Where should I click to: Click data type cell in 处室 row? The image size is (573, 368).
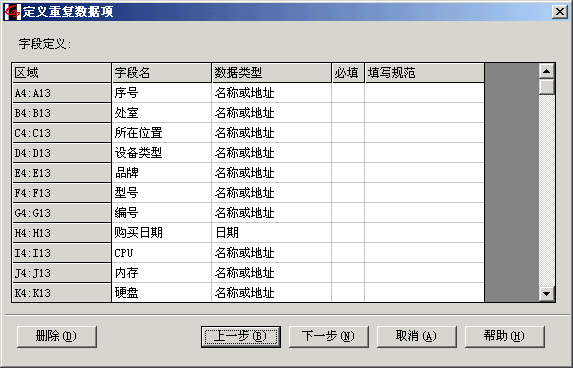click(x=272, y=113)
